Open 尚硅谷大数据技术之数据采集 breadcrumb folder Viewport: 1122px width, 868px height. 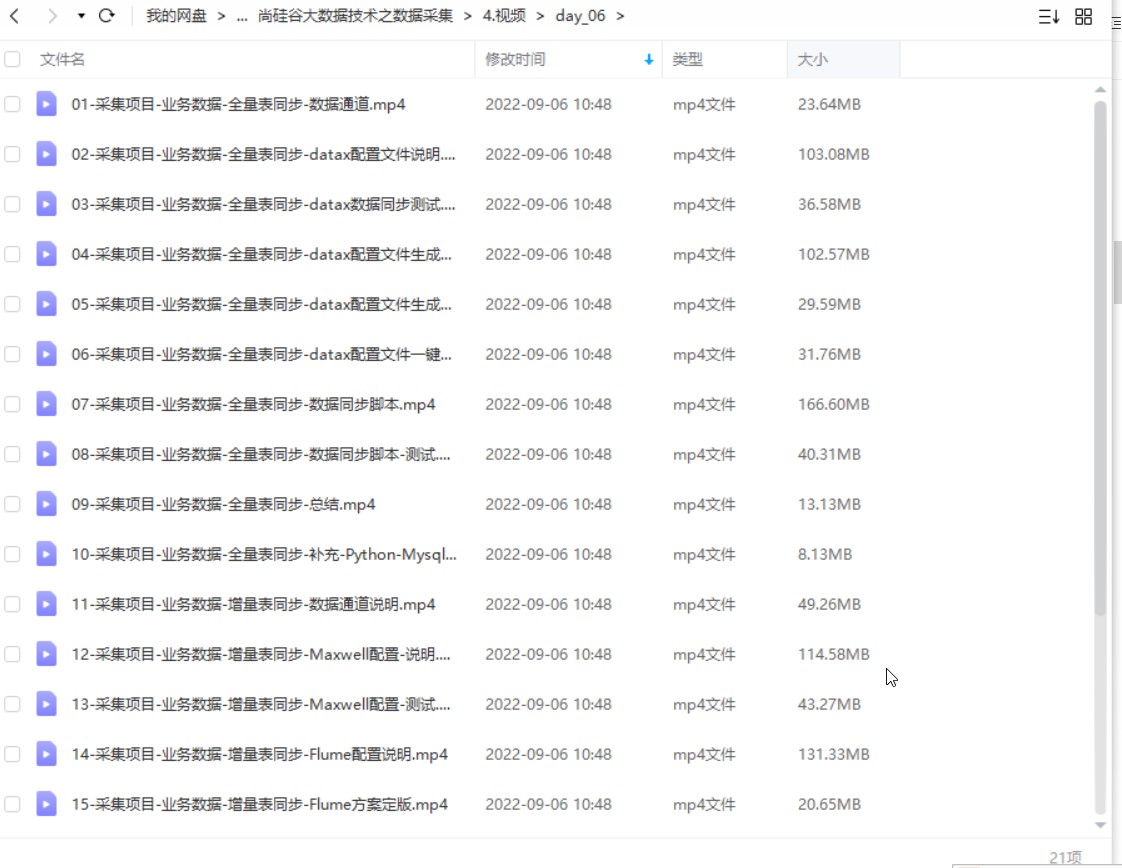355,16
